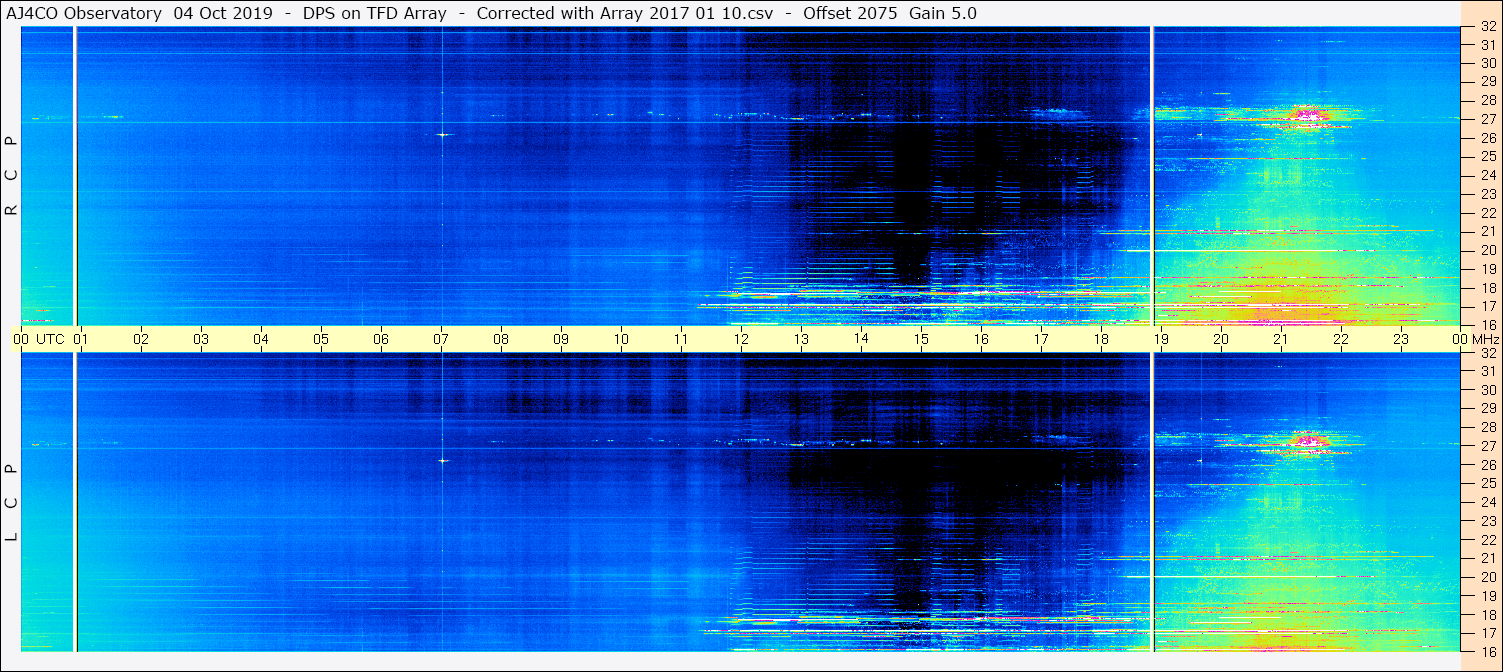Click the 'UTC' label on time axis
The width and height of the screenshot is (1503, 672).
pos(50,339)
